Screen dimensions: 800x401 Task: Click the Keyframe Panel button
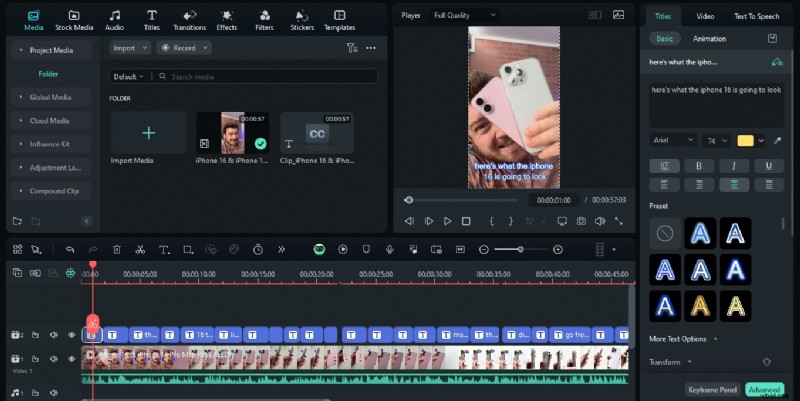tap(712, 389)
